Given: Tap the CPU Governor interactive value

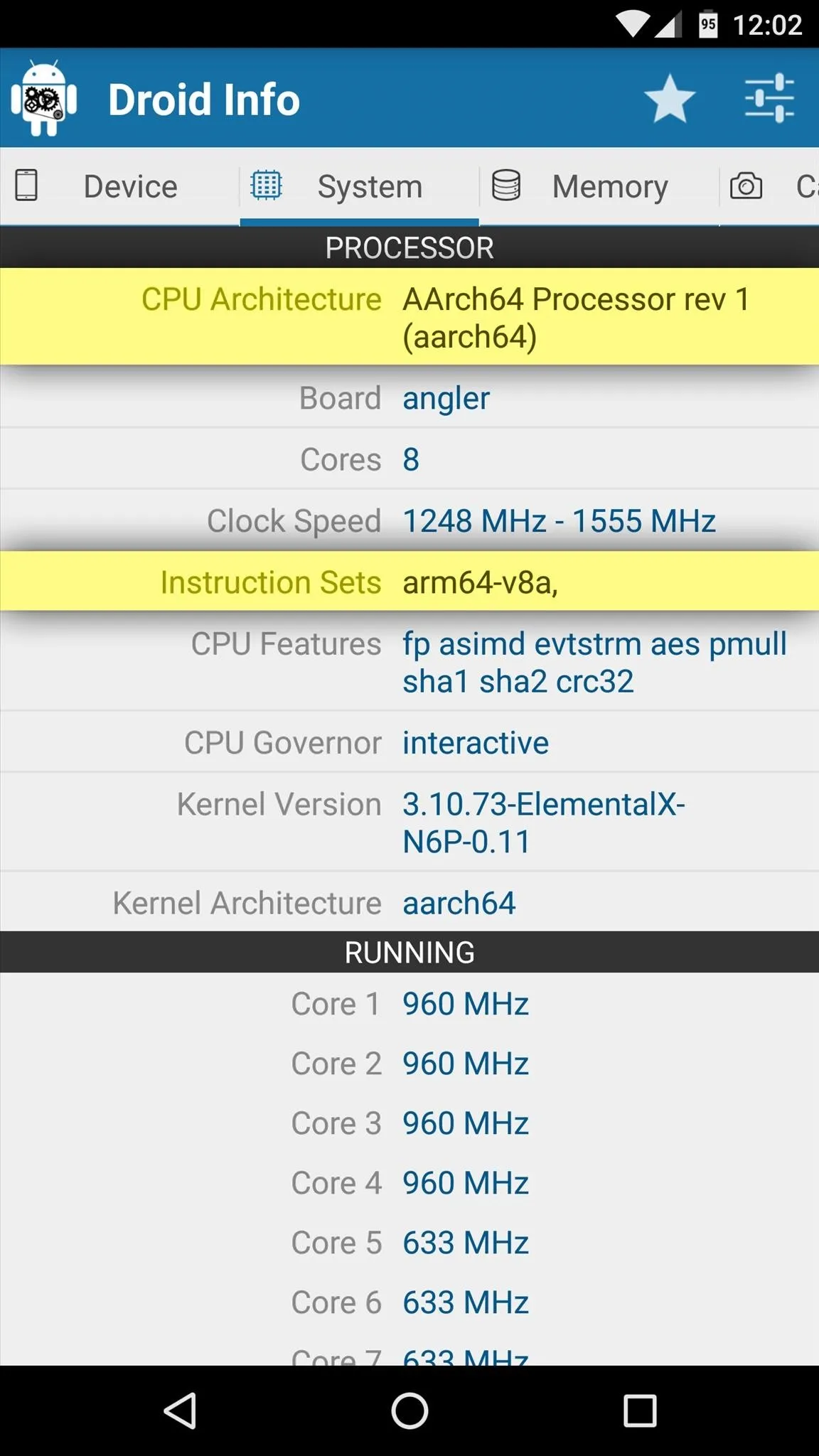Looking at the screenshot, I should click(x=476, y=743).
